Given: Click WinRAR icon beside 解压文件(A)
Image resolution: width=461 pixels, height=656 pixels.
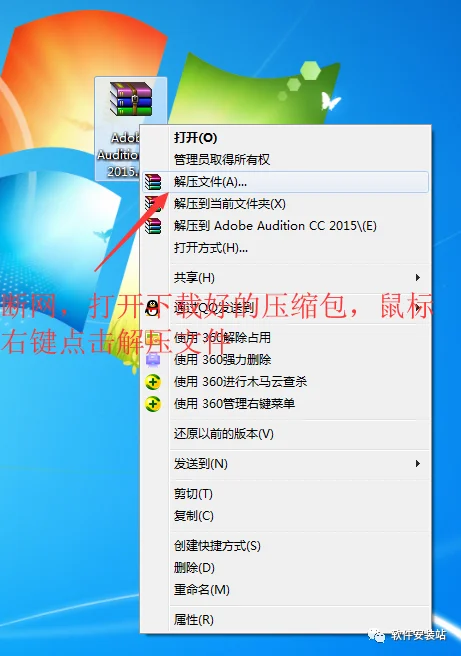Looking at the screenshot, I should click(153, 182).
